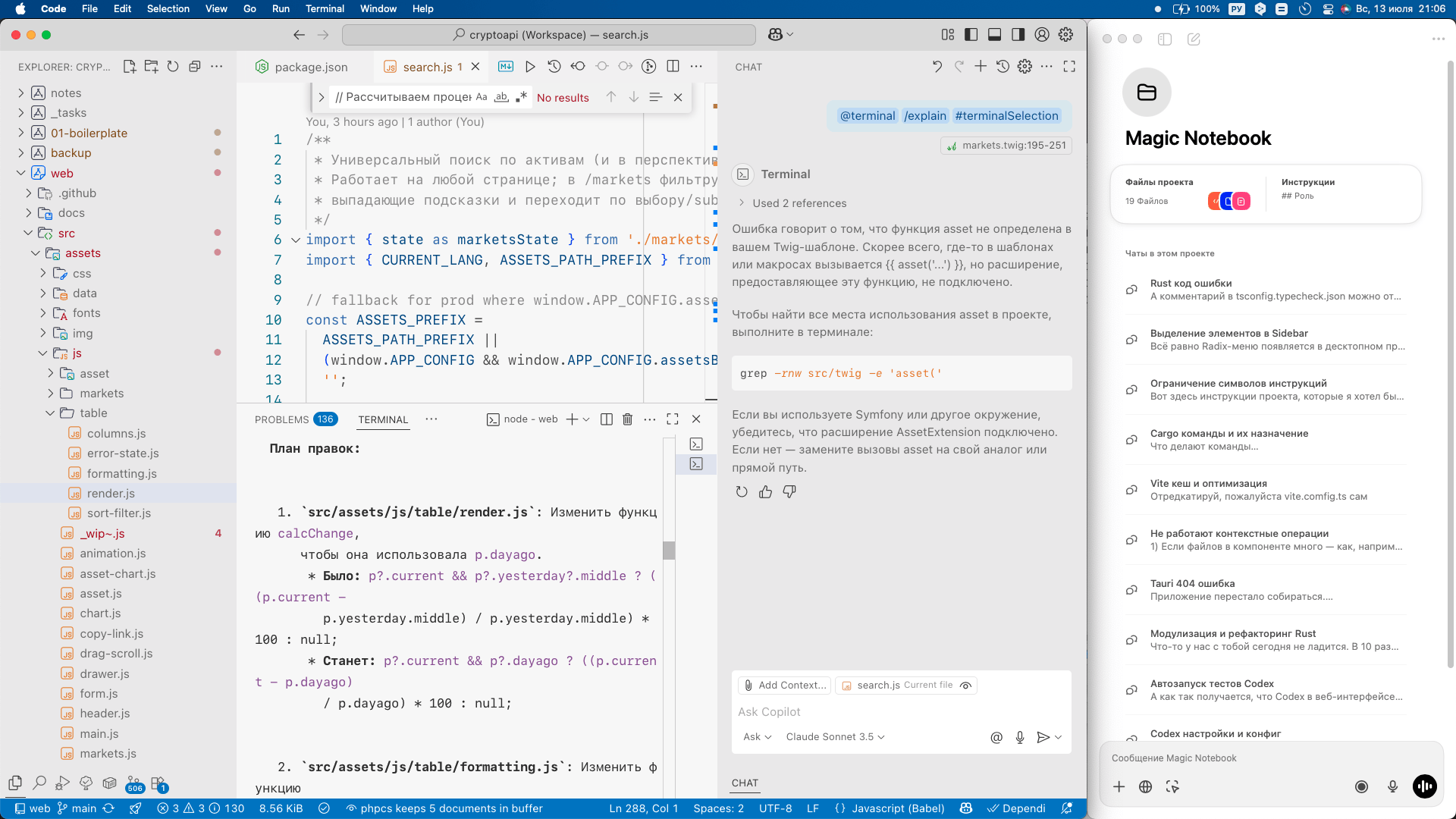Click Add Context... button
The image size is (1456, 819).
pyautogui.click(x=784, y=686)
